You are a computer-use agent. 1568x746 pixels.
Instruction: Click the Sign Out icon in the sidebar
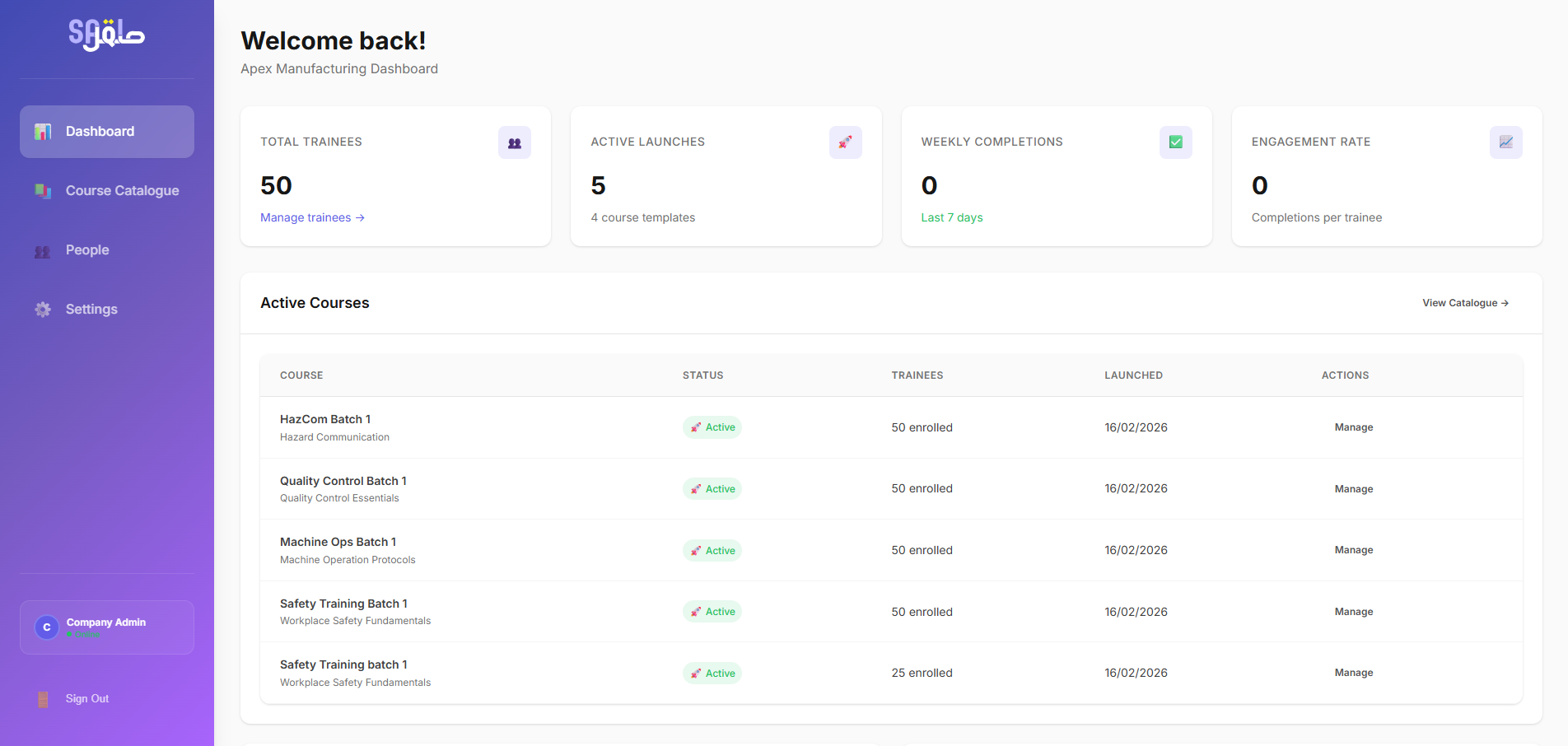(42, 698)
